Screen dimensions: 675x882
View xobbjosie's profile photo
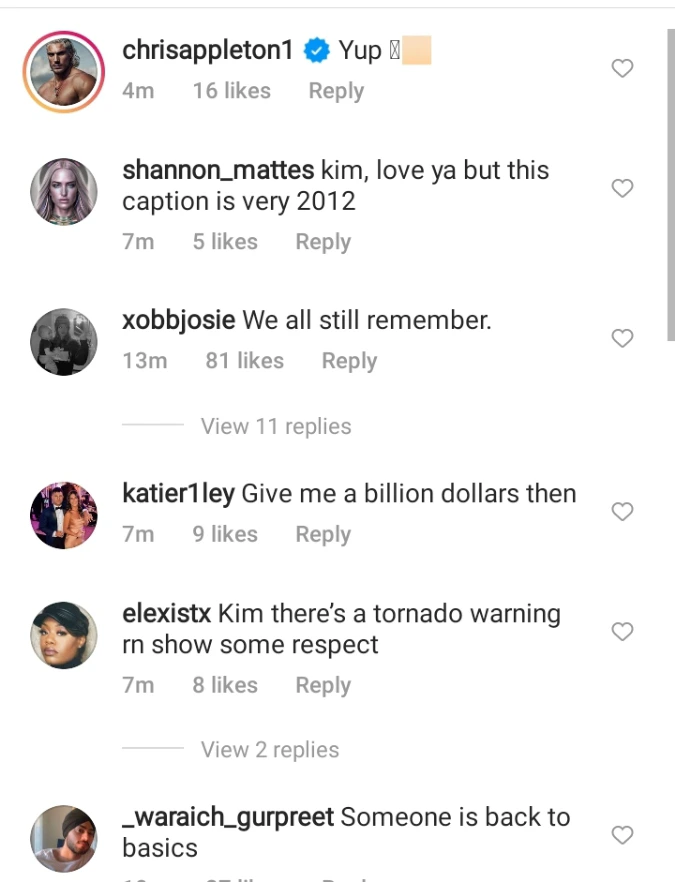click(x=63, y=341)
